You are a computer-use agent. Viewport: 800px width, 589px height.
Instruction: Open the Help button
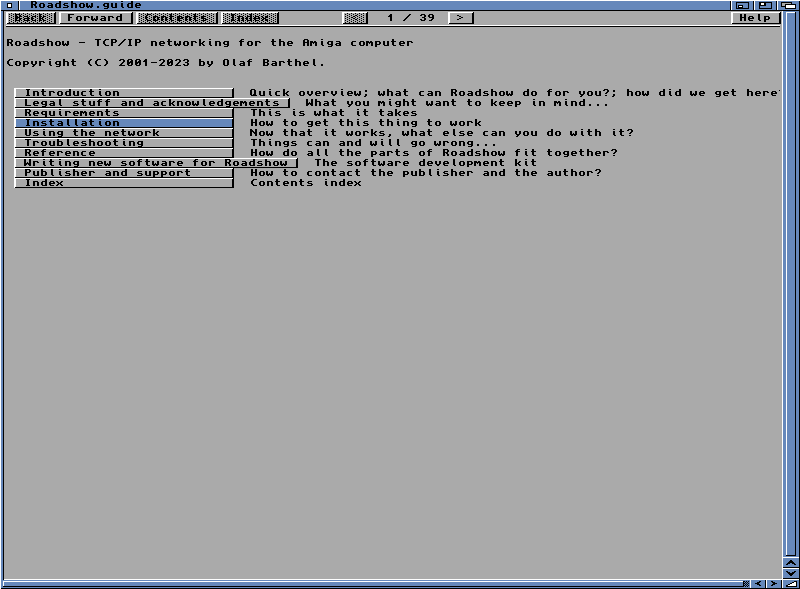(x=754, y=18)
